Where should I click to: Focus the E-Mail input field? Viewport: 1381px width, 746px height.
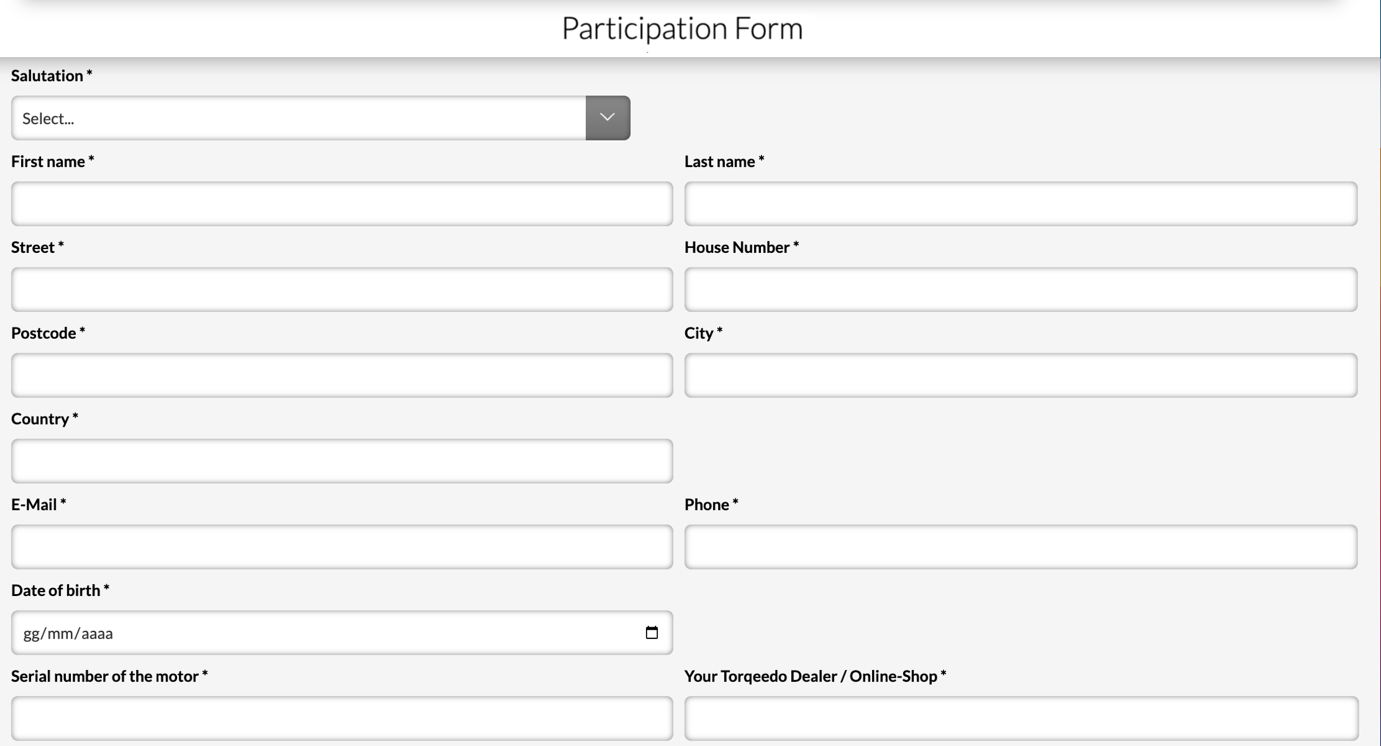point(342,548)
